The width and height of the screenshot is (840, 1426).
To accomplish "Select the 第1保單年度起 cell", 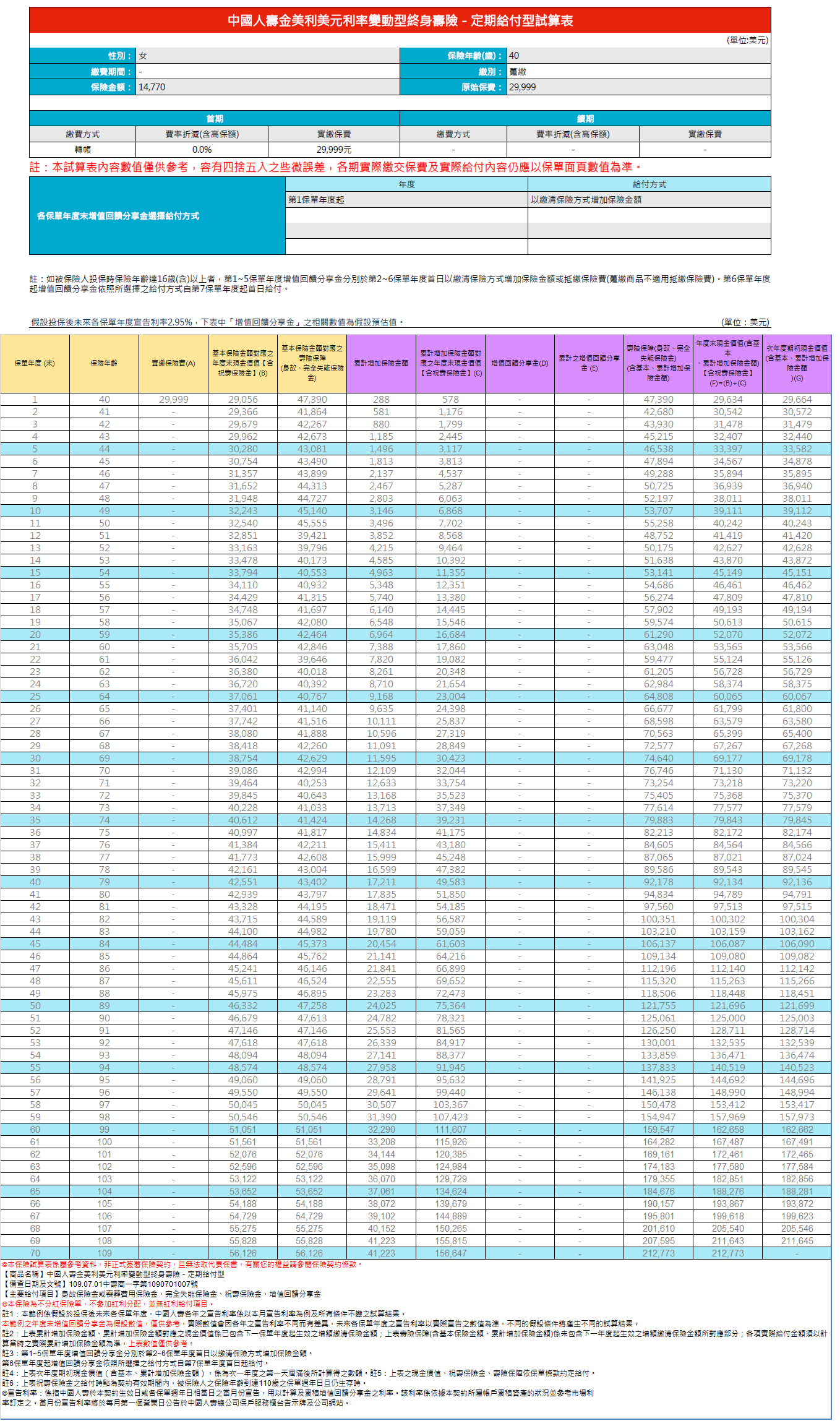I will coord(406,200).
